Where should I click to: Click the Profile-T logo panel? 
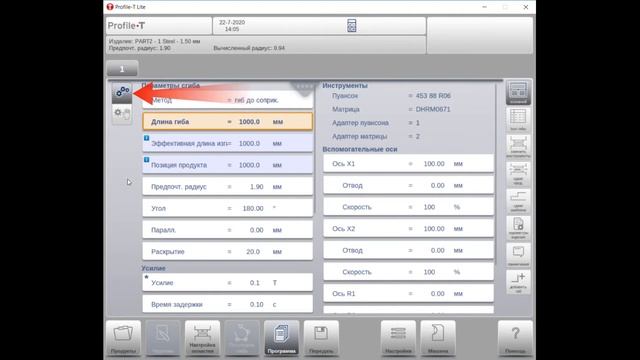tap(158, 26)
